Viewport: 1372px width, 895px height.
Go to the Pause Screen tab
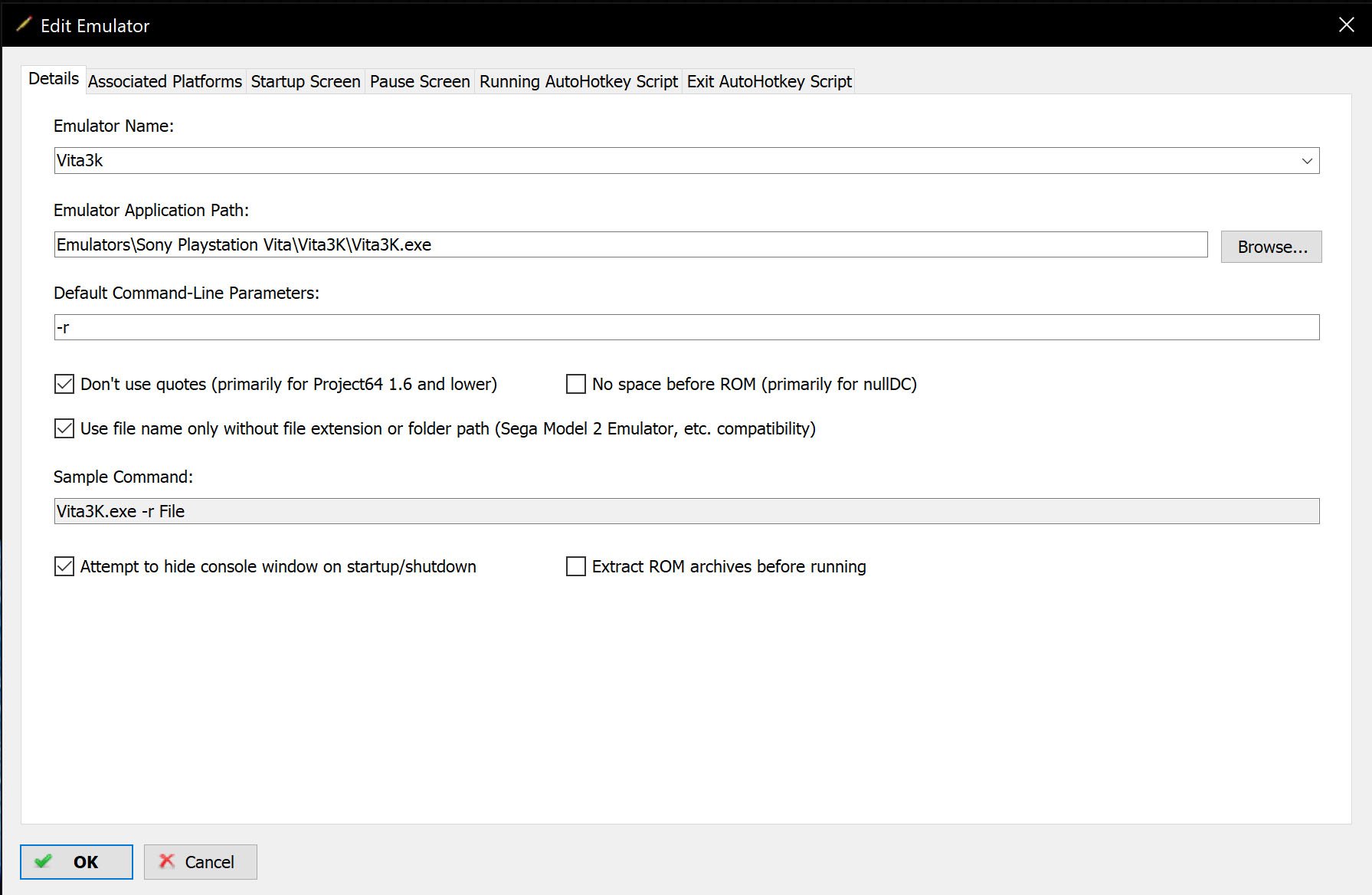(x=420, y=81)
